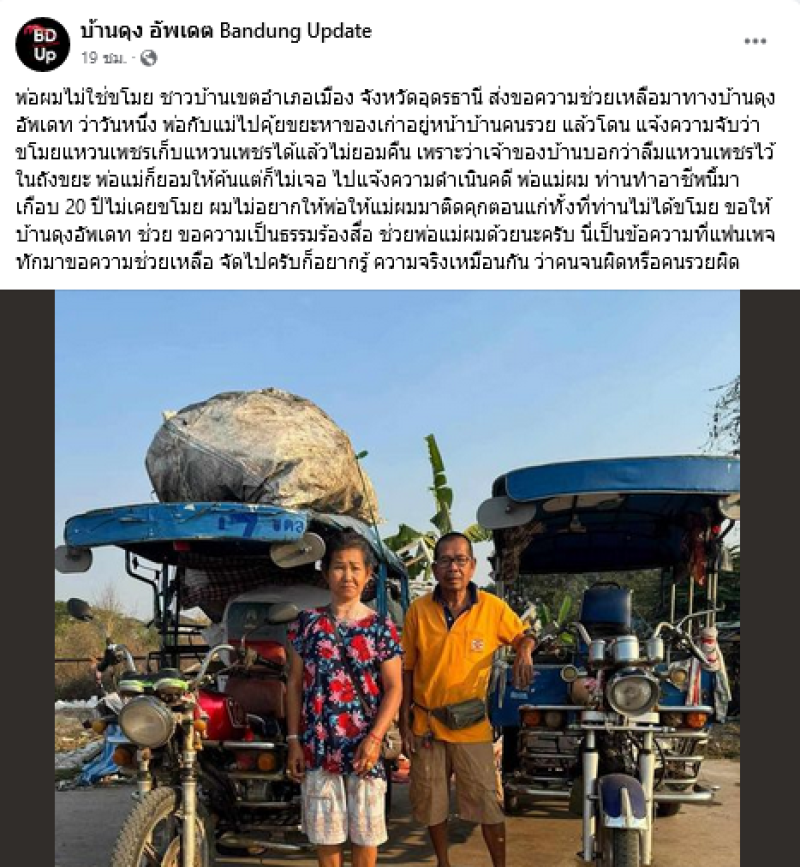The width and height of the screenshot is (800, 867).
Task: Click the dark margin right of the photo
Action: (x=770, y=578)
